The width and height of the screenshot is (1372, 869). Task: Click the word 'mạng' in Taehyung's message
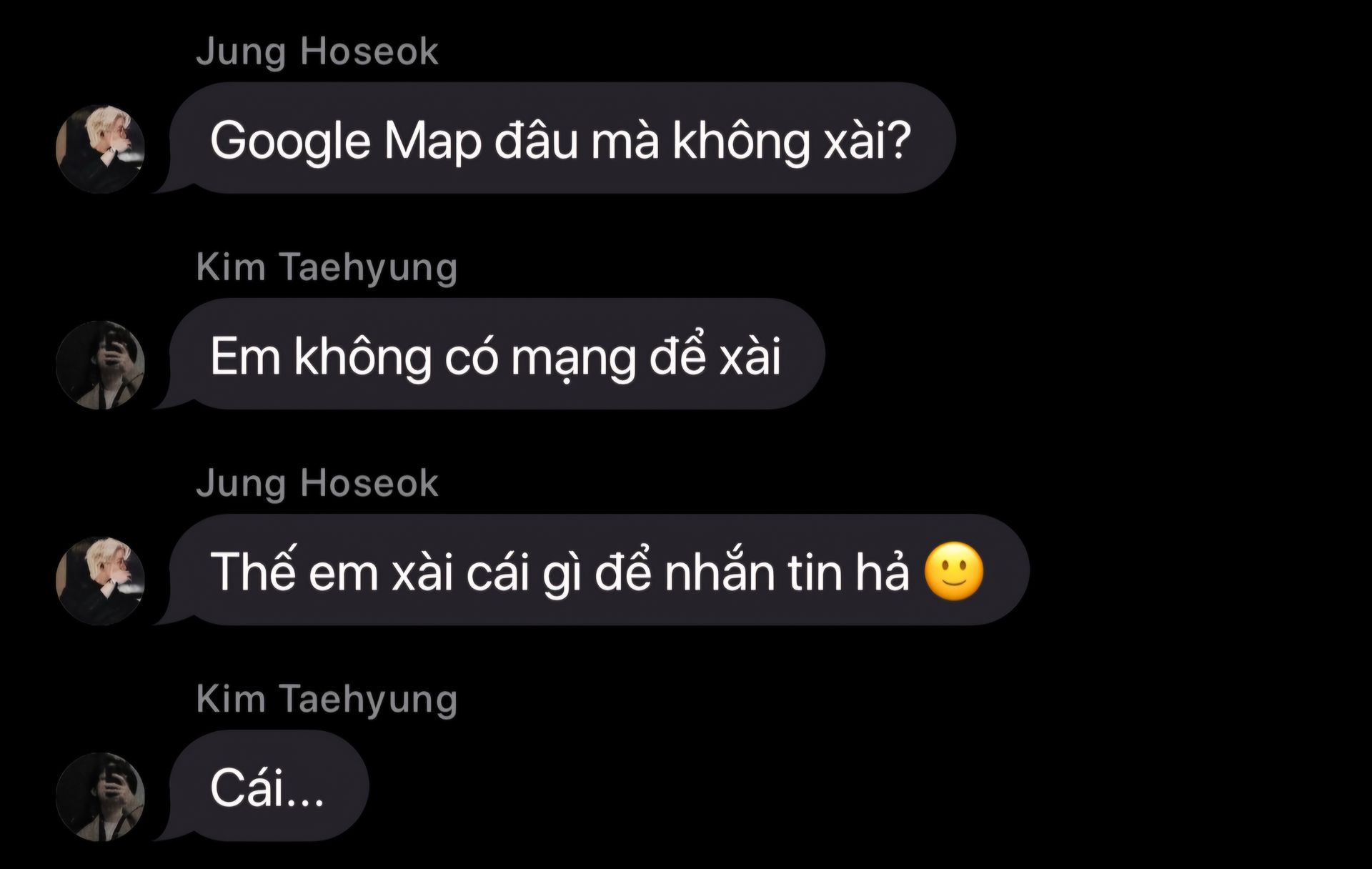(573, 359)
